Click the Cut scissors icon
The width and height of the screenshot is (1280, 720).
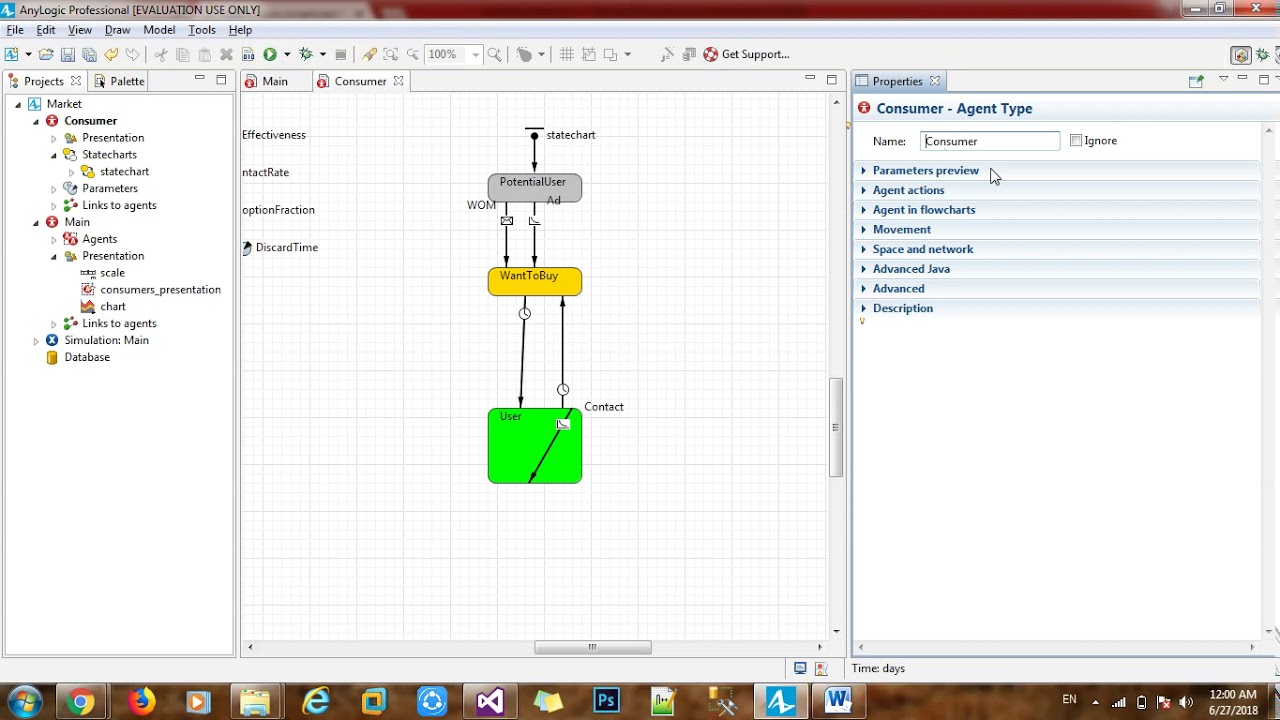click(x=161, y=54)
